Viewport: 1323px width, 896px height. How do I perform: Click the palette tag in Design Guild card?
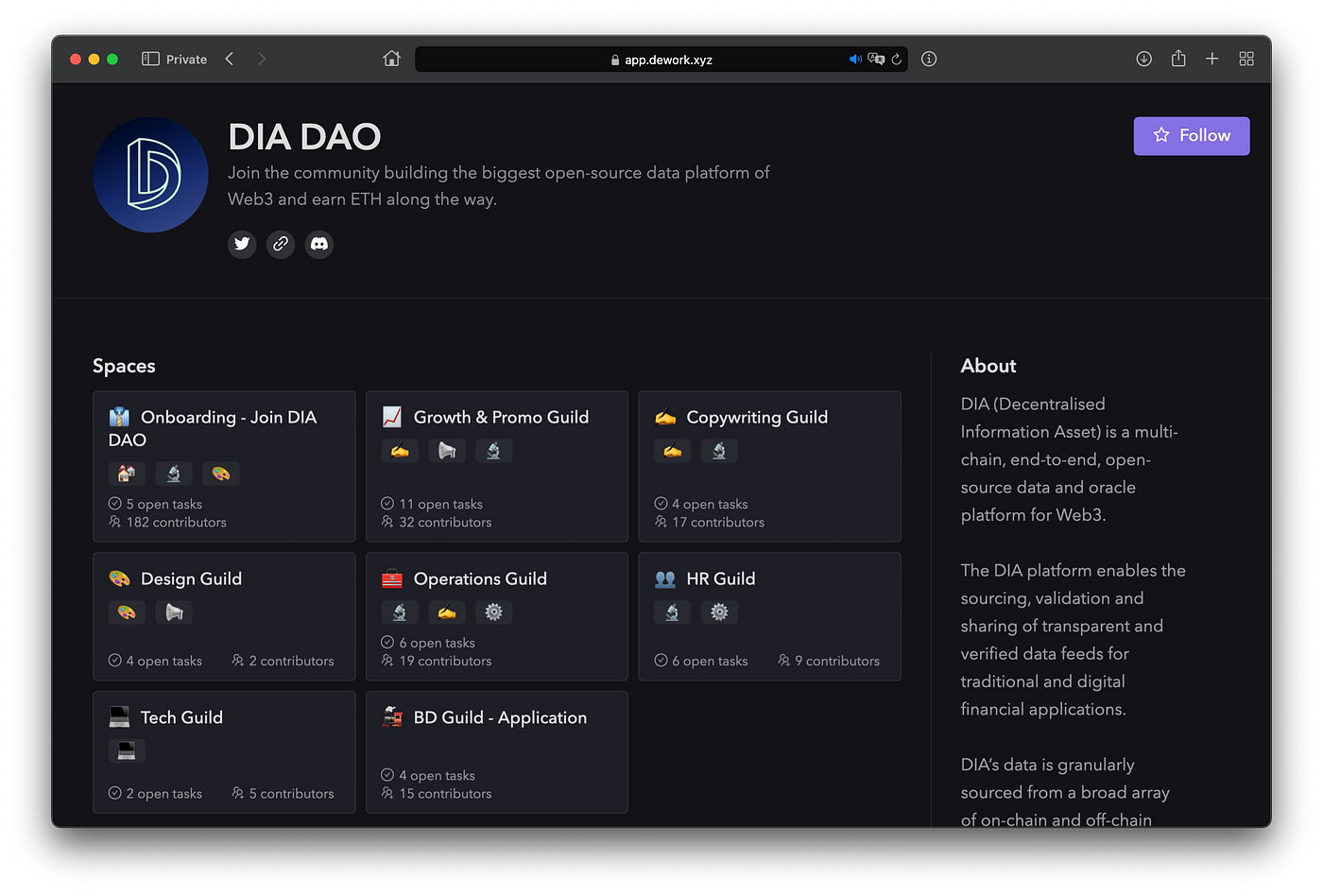(127, 612)
